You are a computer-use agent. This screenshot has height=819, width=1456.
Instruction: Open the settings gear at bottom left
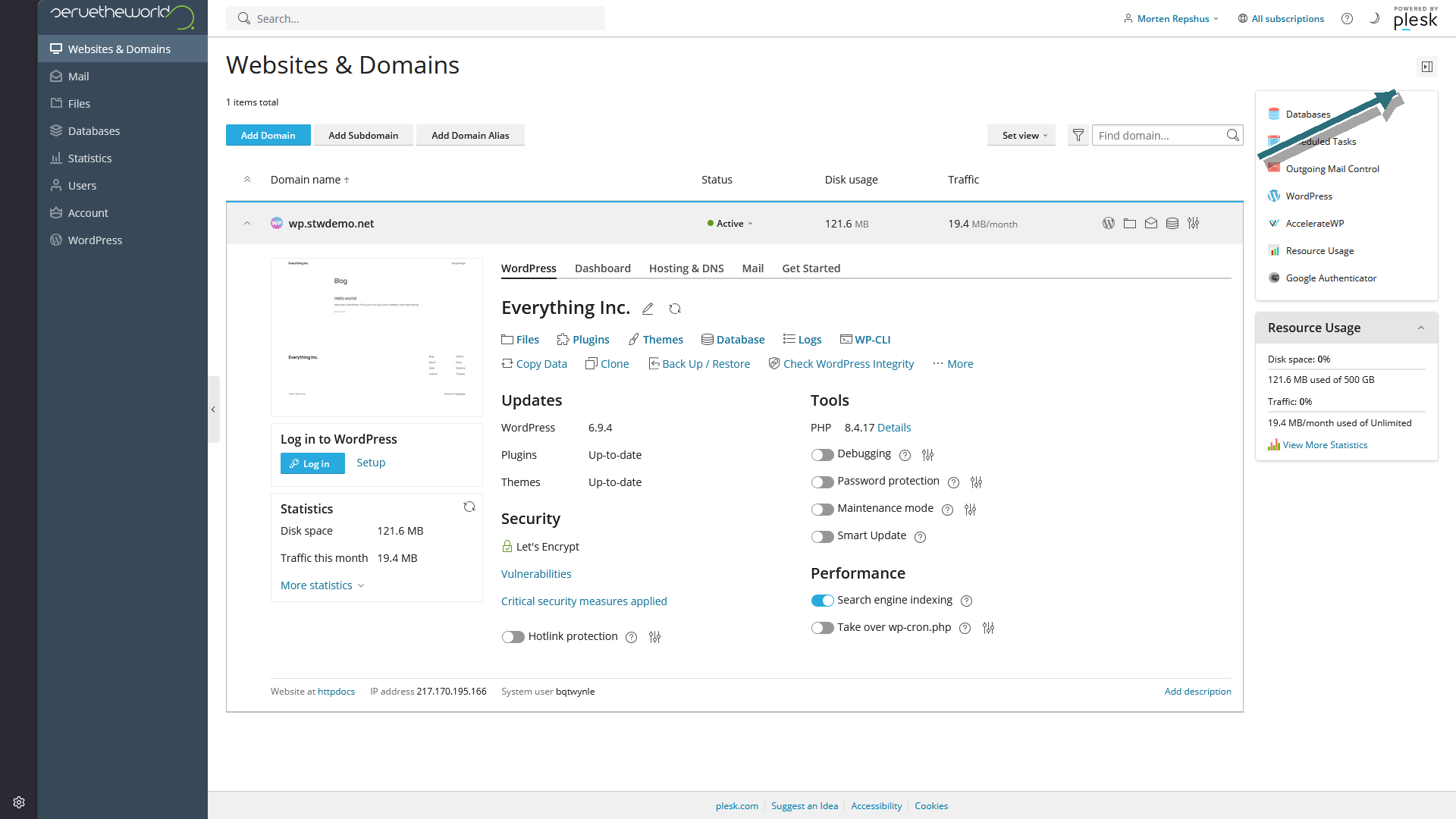click(19, 802)
